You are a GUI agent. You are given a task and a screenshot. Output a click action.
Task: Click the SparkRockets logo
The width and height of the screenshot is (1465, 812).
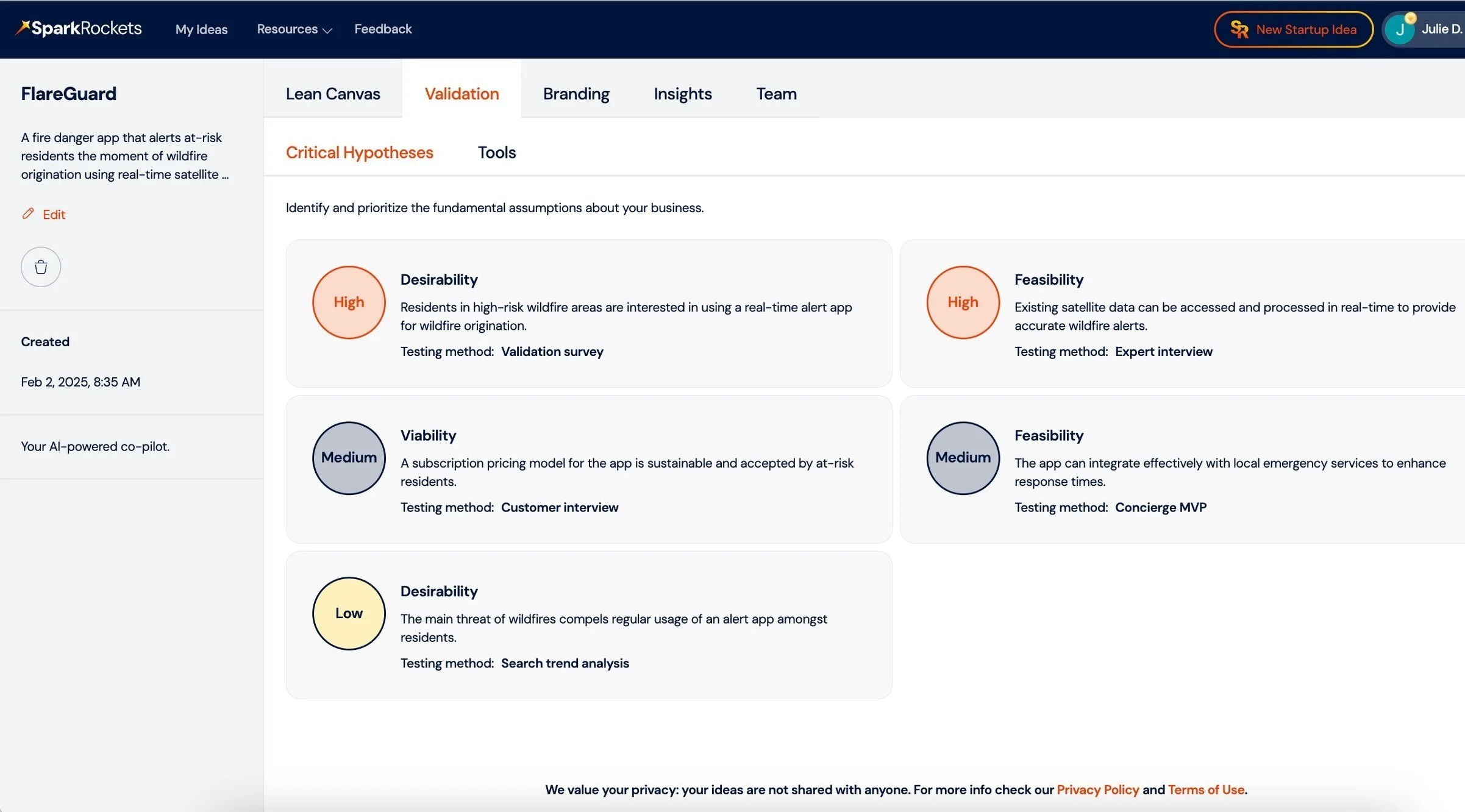click(79, 29)
